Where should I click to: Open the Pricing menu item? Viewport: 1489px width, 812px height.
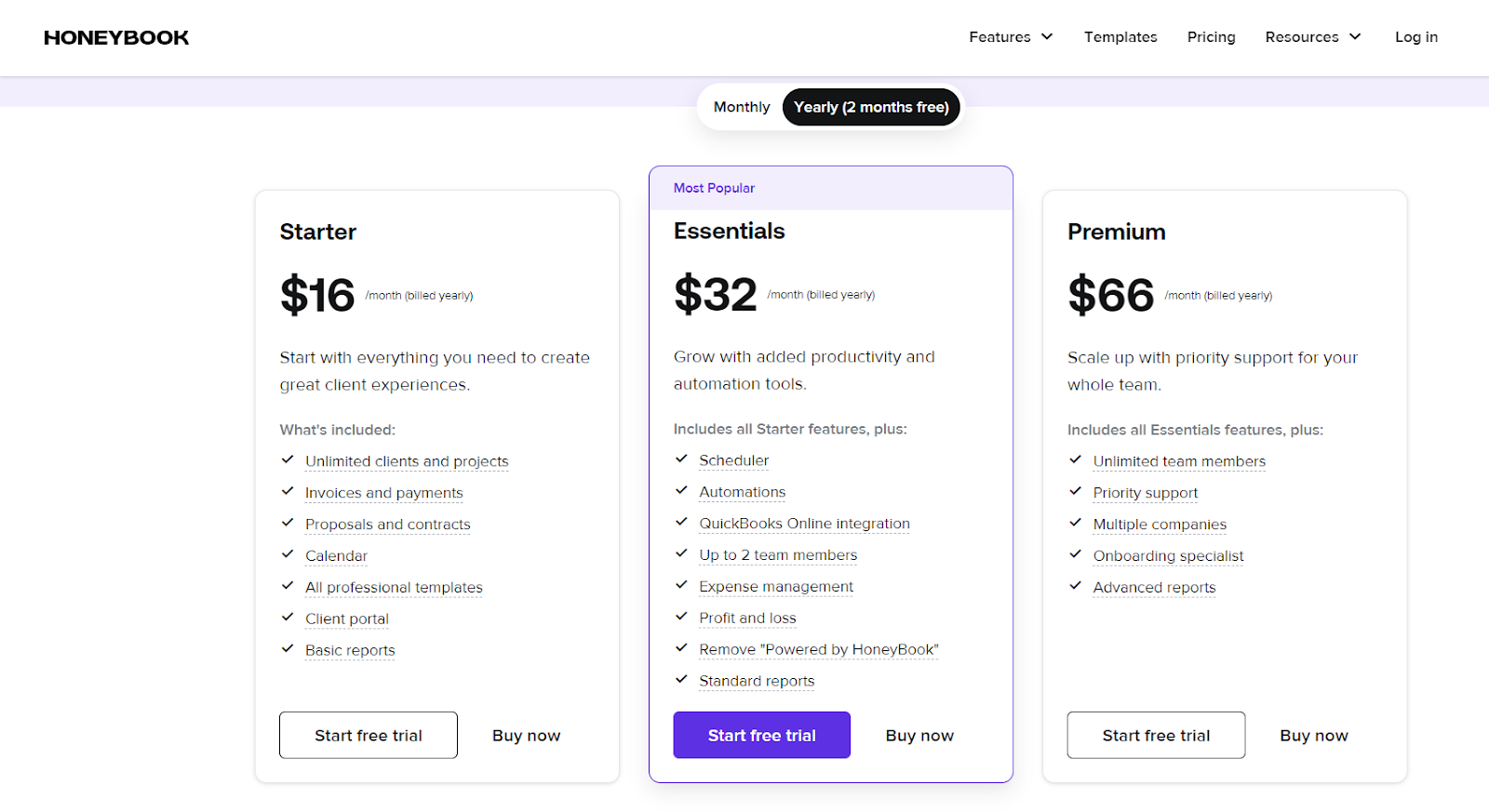pos(1211,37)
